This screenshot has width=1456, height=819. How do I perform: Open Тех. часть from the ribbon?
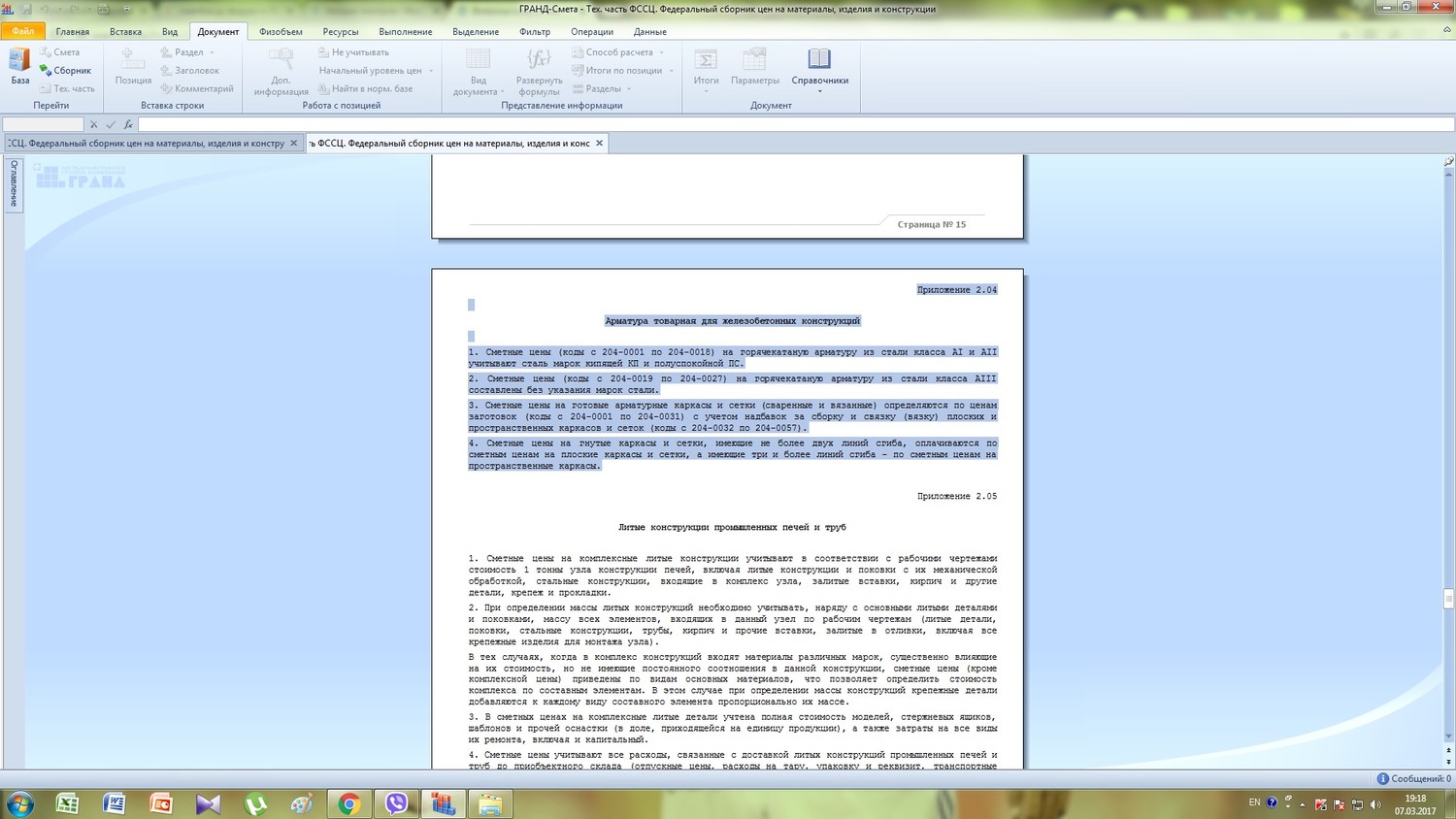68,88
